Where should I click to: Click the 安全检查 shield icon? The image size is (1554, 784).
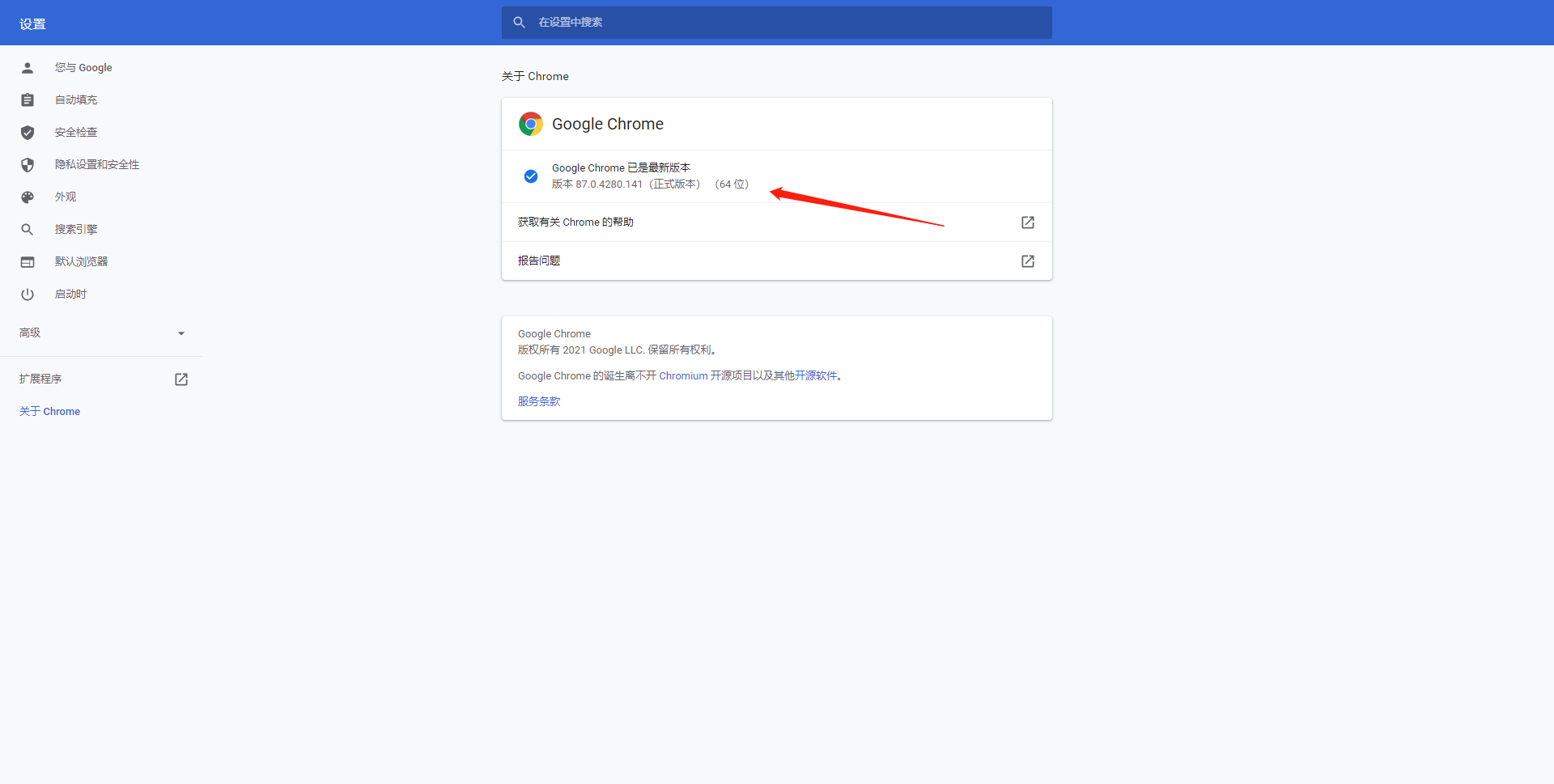pos(27,132)
